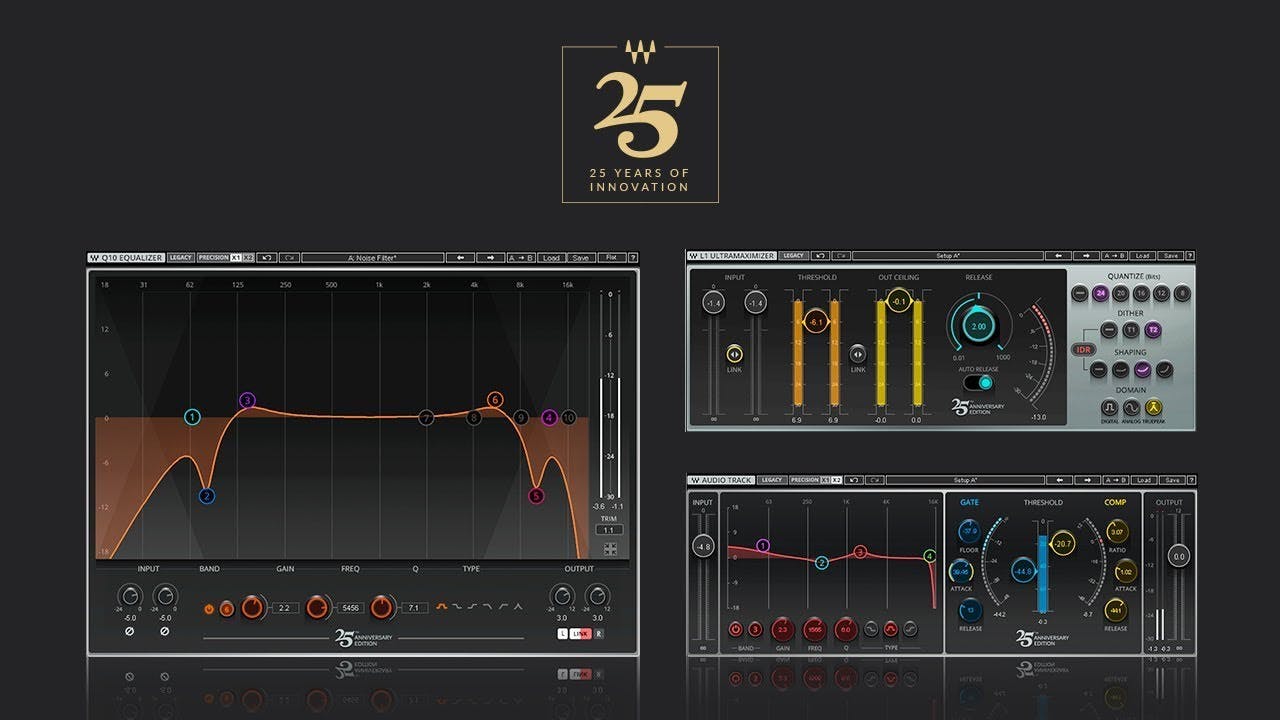The height and width of the screenshot is (720, 1280).
Task: Select the Analog domain icon in L1
Action: [x=1131, y=408]
